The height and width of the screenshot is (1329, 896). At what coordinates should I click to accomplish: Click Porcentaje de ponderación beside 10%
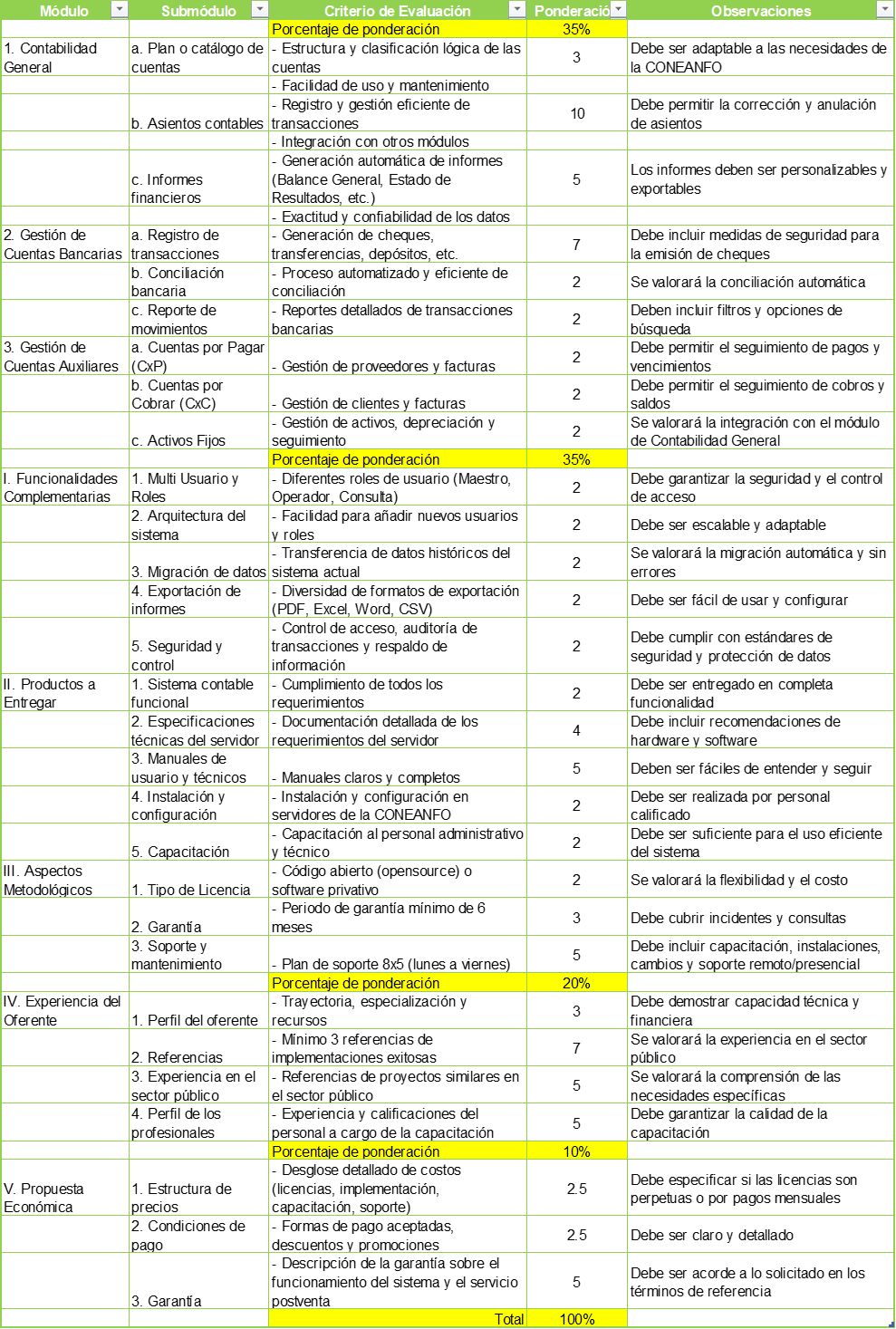click(355, 1151)
